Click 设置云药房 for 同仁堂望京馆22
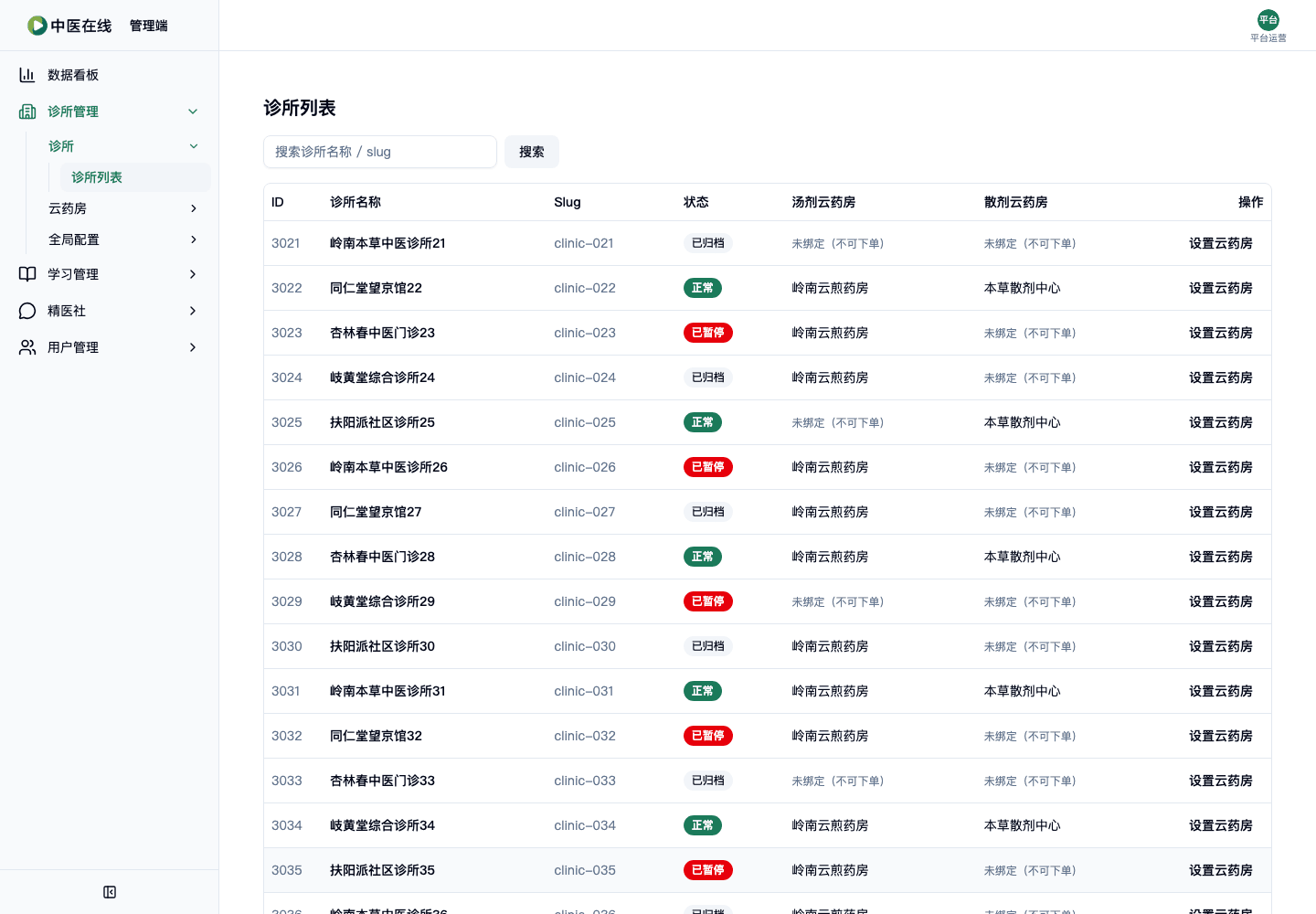The width and height of the screenshot is (1316, 914). 1221,288
